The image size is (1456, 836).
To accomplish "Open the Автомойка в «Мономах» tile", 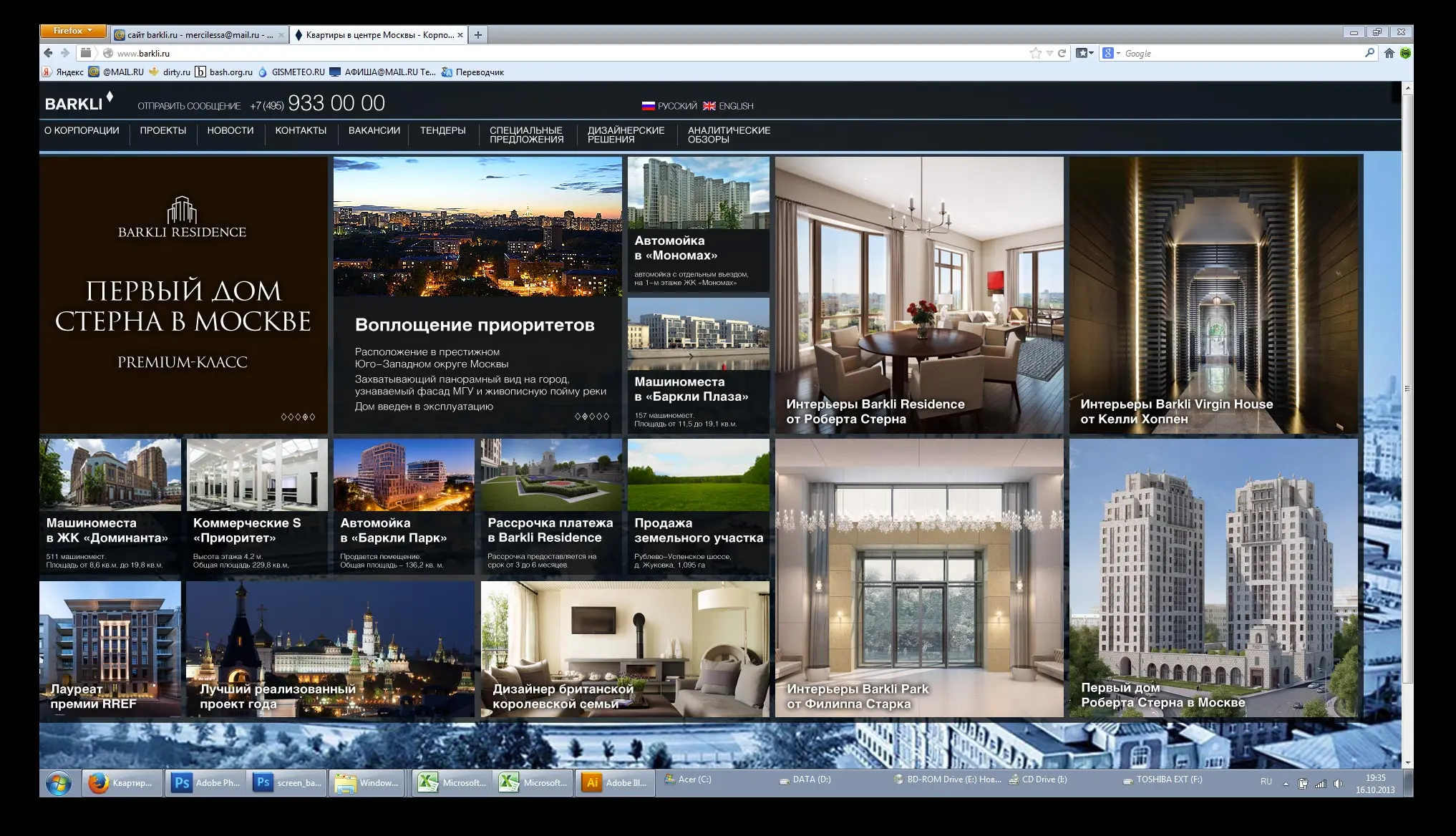I will 699,224.
